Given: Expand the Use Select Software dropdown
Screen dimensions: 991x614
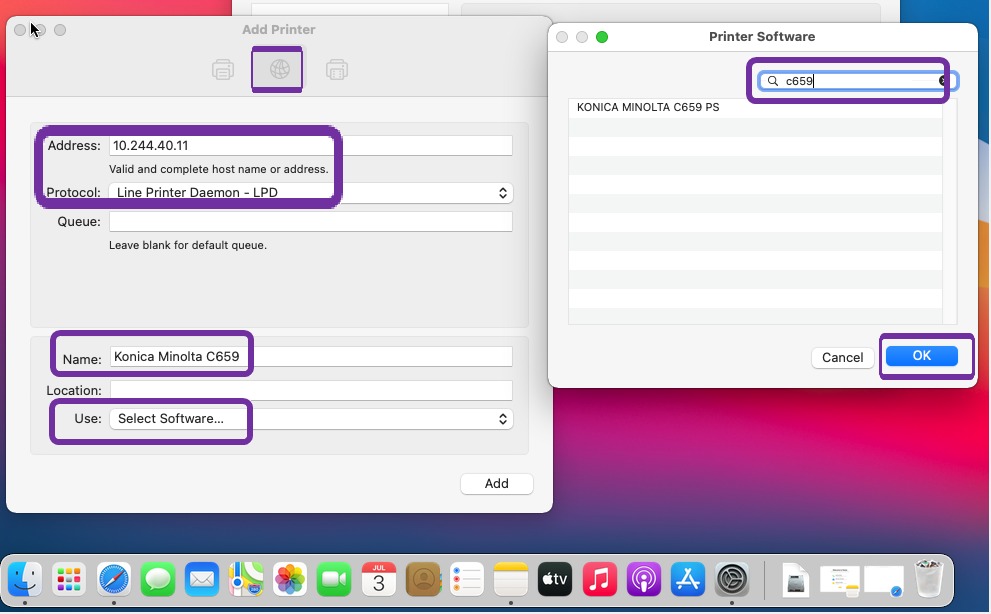Looking at the screenshot, I should 310,419.
